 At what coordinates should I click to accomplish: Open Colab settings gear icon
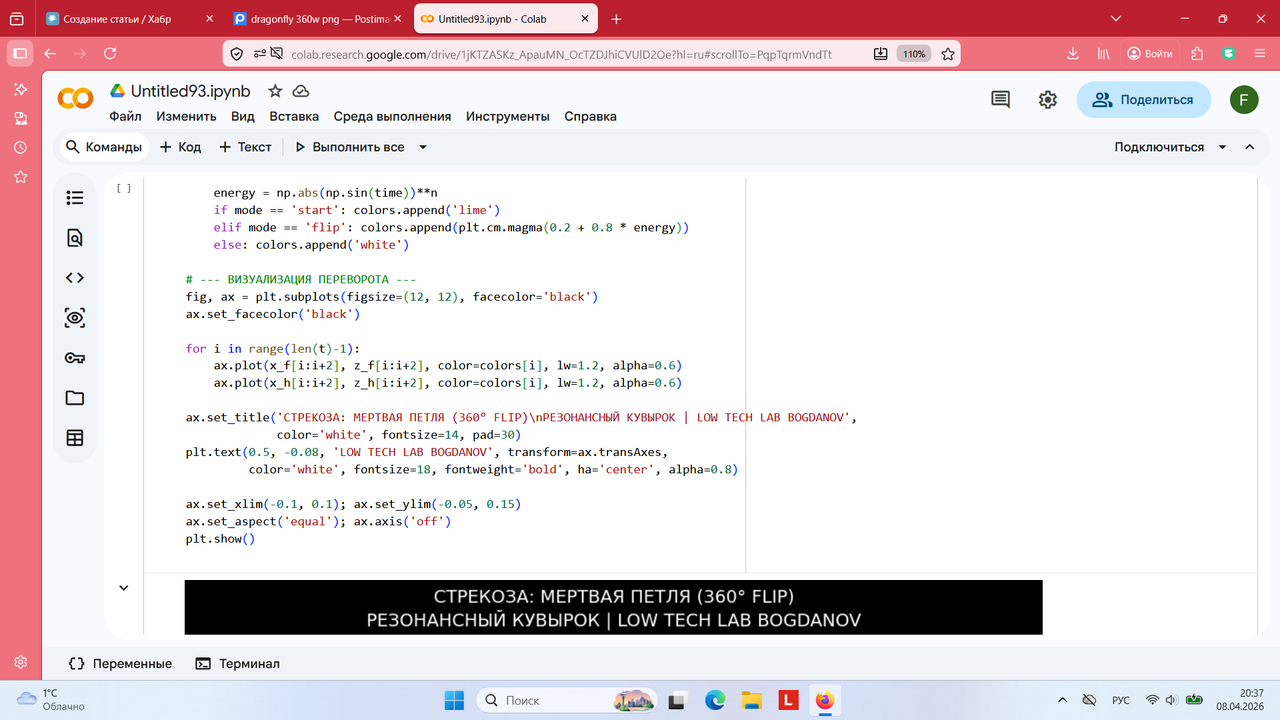pos(1048,100)
